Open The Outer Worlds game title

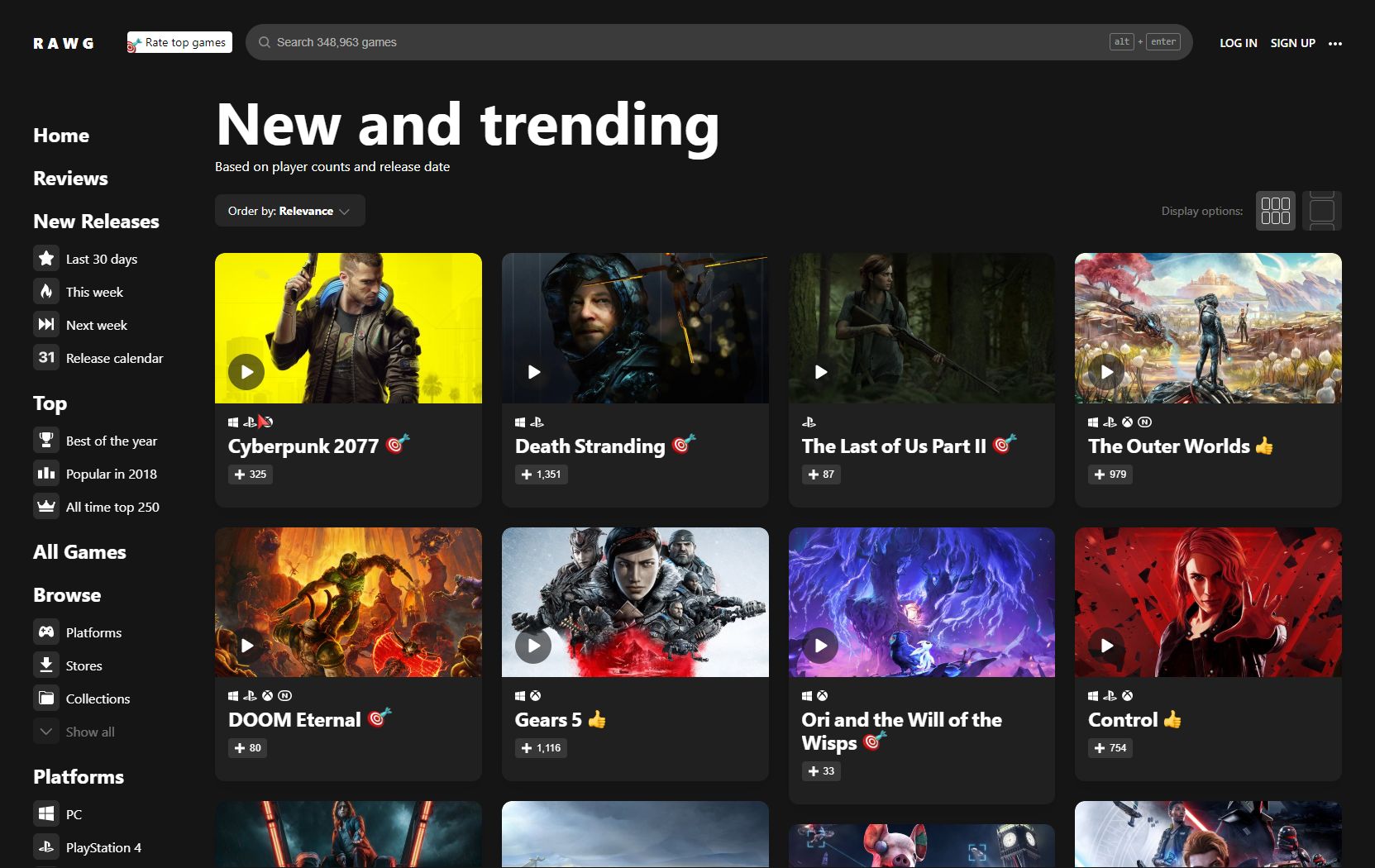click(x=1169, y=446)
